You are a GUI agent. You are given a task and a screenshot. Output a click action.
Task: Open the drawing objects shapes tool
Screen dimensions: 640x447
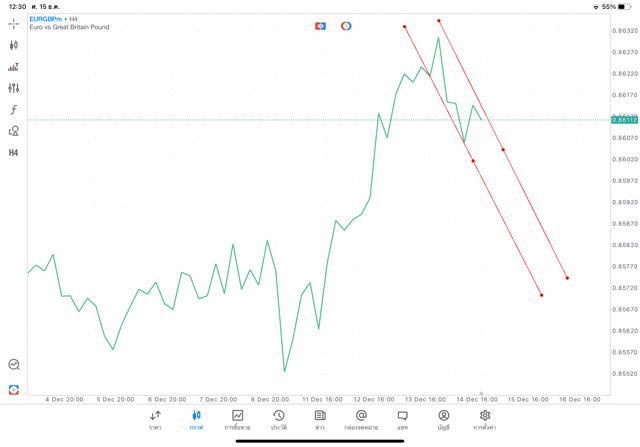point(13,131)
